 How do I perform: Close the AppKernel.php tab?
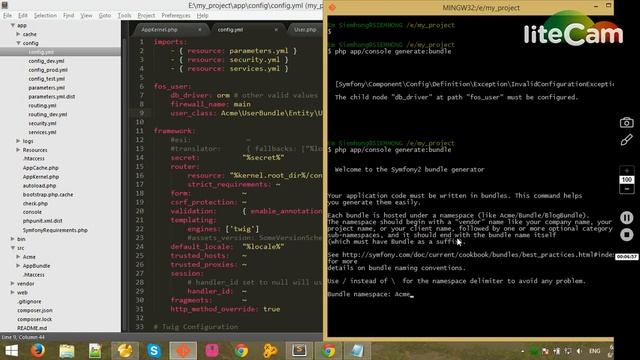point(200,30)
